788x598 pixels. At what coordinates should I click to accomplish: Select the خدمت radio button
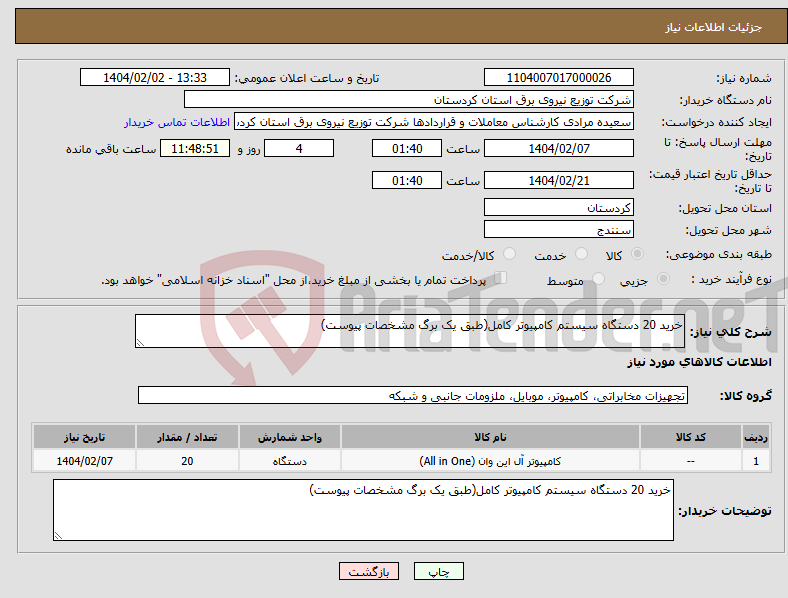581,254
